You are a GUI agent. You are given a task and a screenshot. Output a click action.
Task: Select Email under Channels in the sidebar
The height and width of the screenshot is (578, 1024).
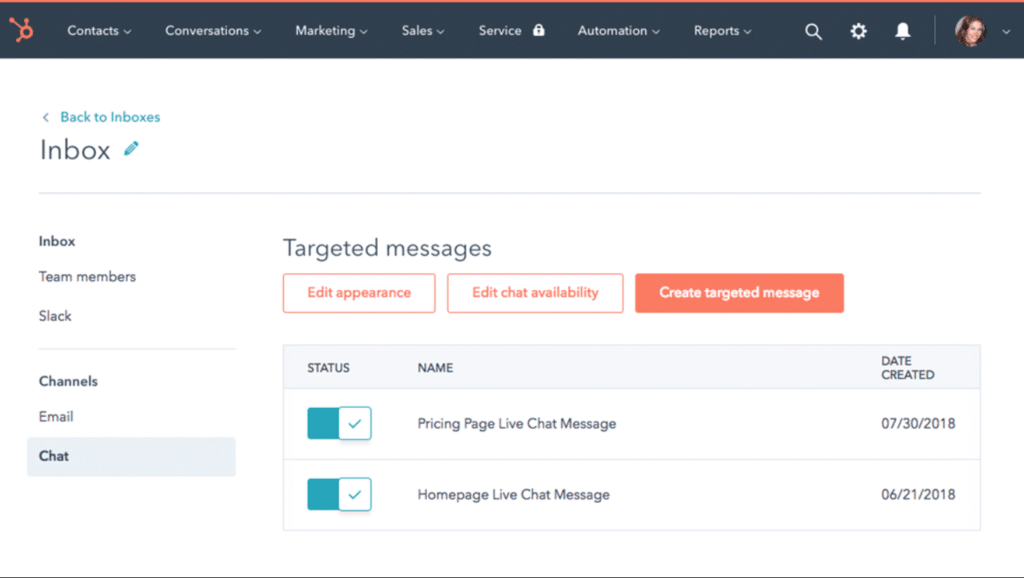point(56,416)
